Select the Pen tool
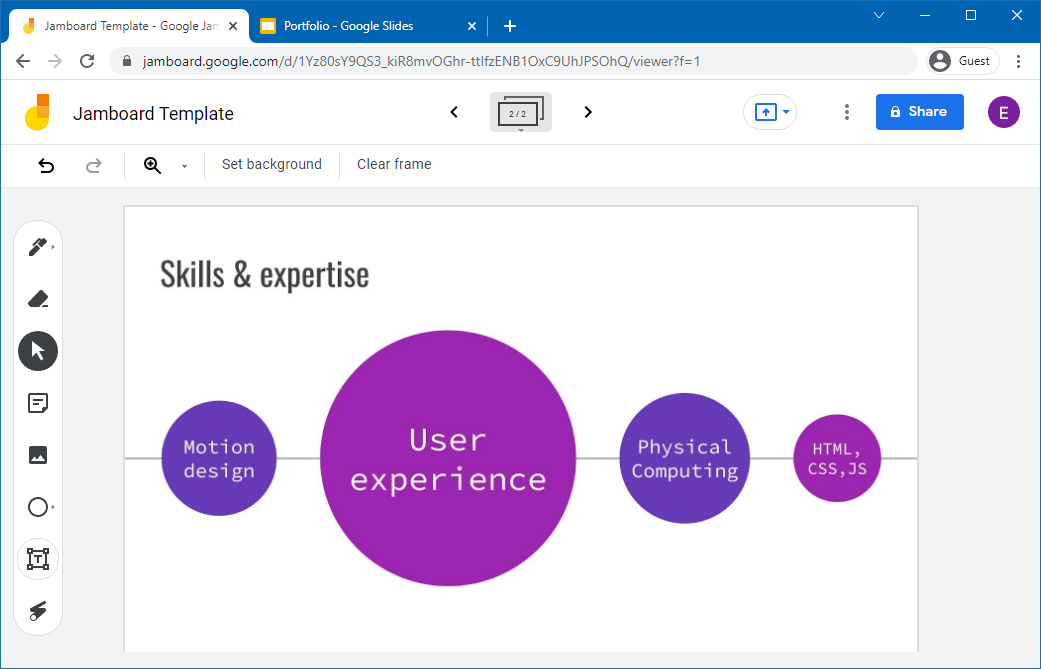 (x=38, y=246)
